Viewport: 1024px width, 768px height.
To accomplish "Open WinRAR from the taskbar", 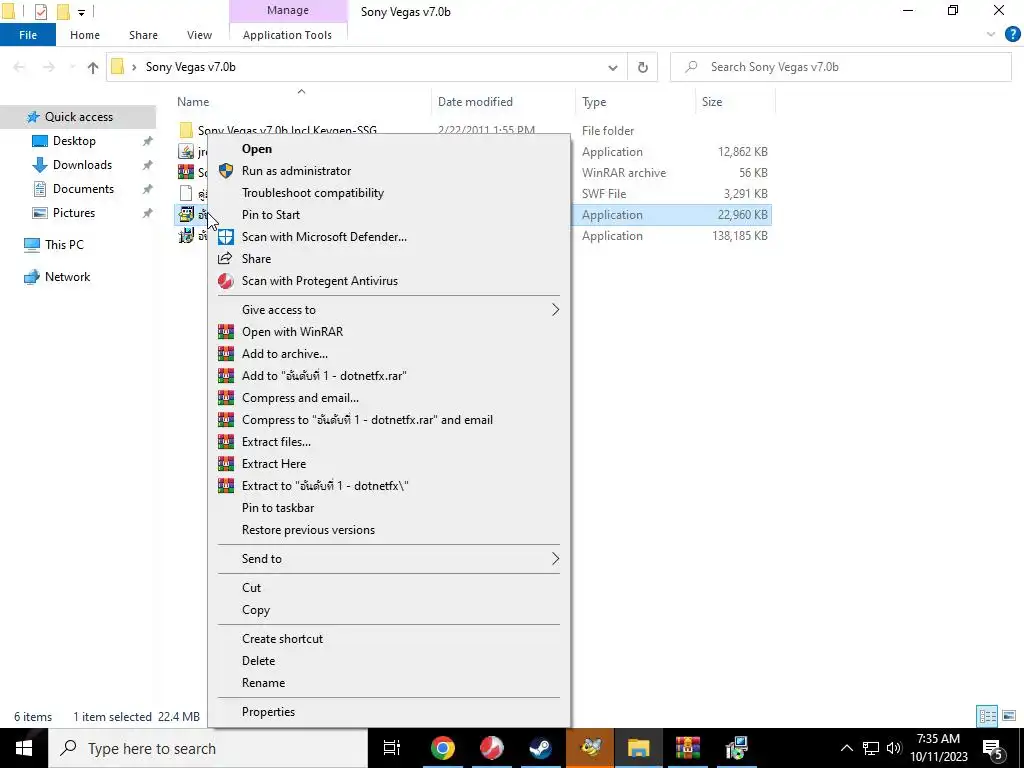I will pyautogui.click(x=688, y=748).
